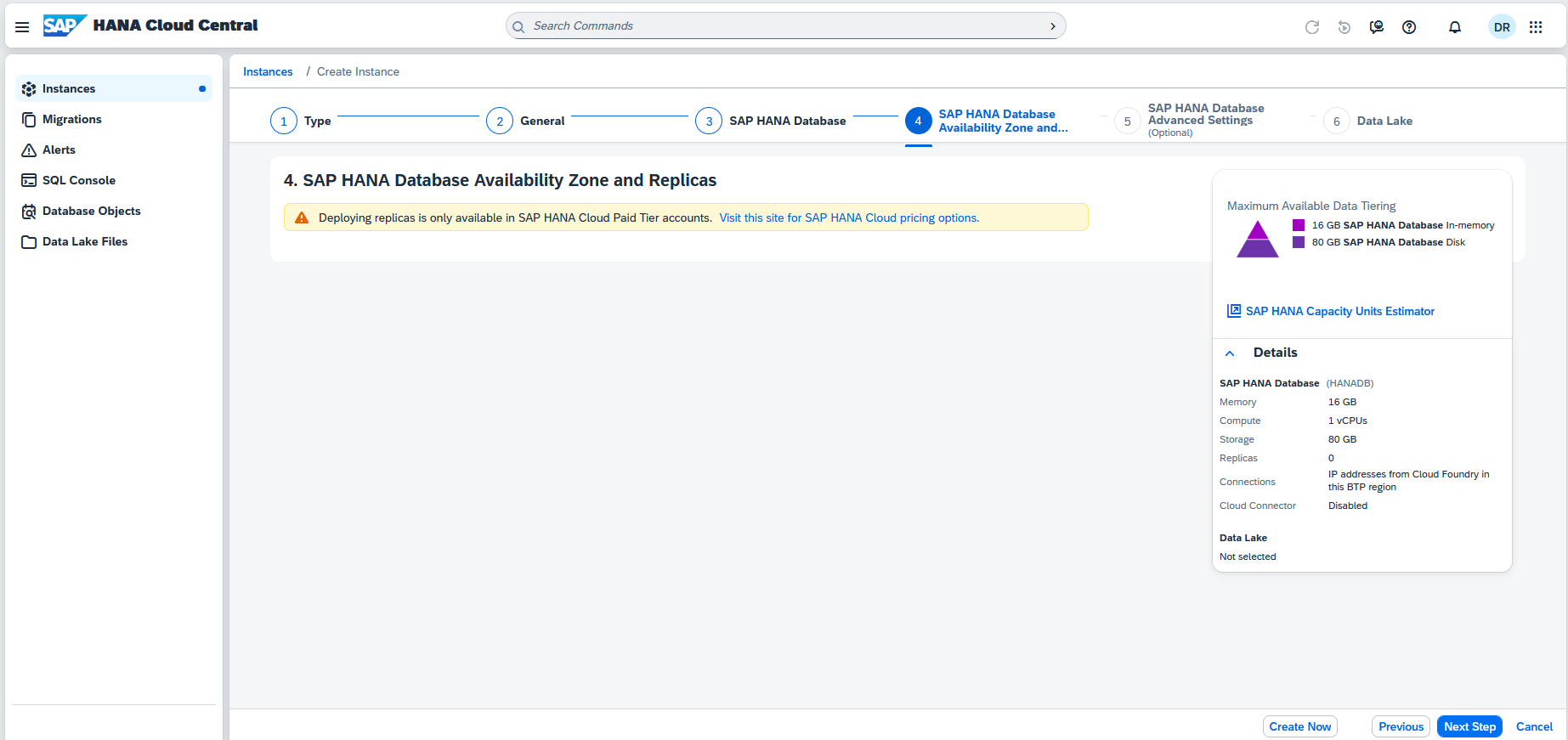Click the Instances breadcrumb link

pos(268,71)
